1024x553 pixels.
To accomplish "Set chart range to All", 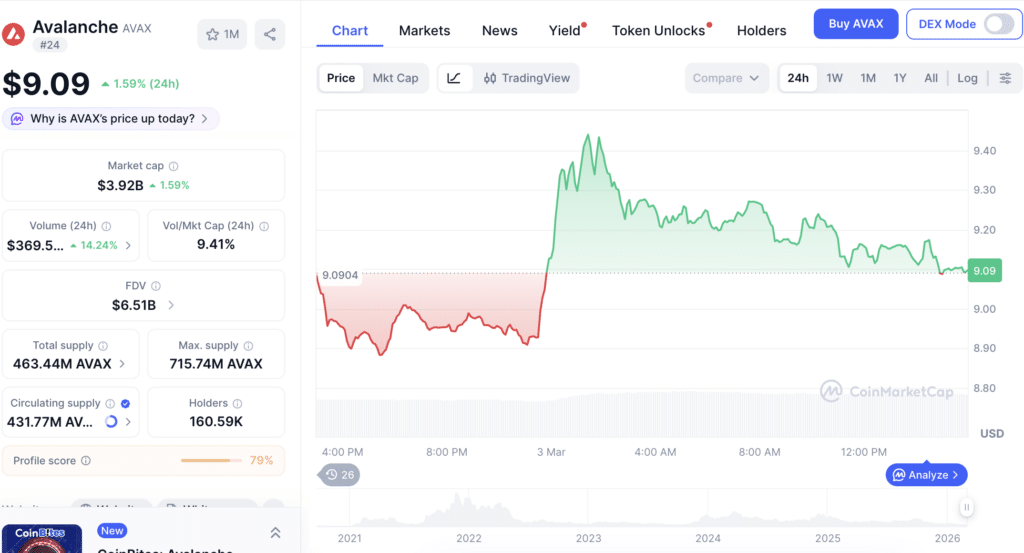I will pos(931,78).
